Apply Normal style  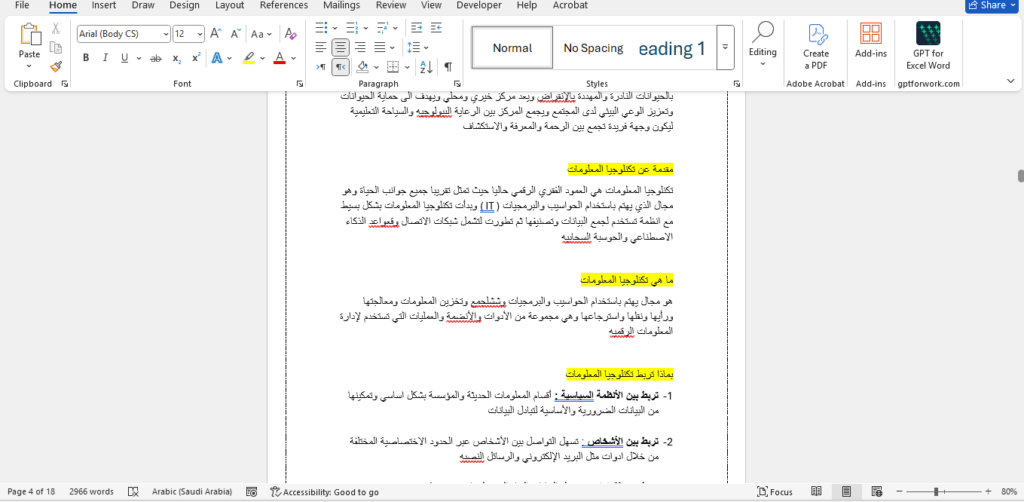[x=512, y=48]
